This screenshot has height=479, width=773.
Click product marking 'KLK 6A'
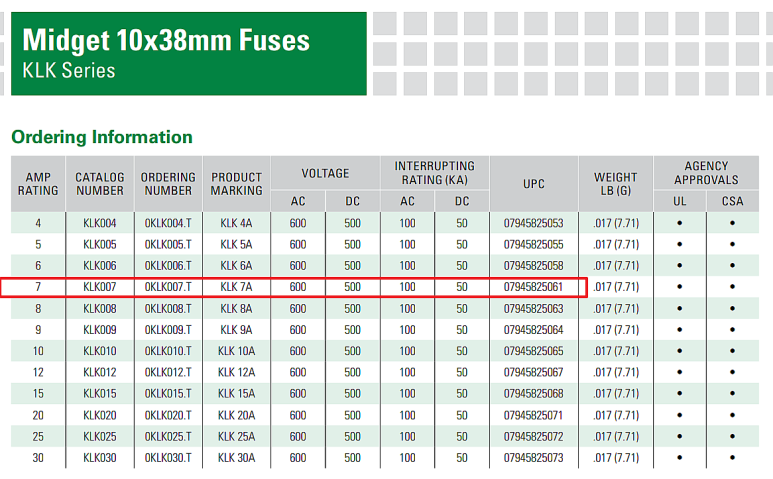pos(236,266)
